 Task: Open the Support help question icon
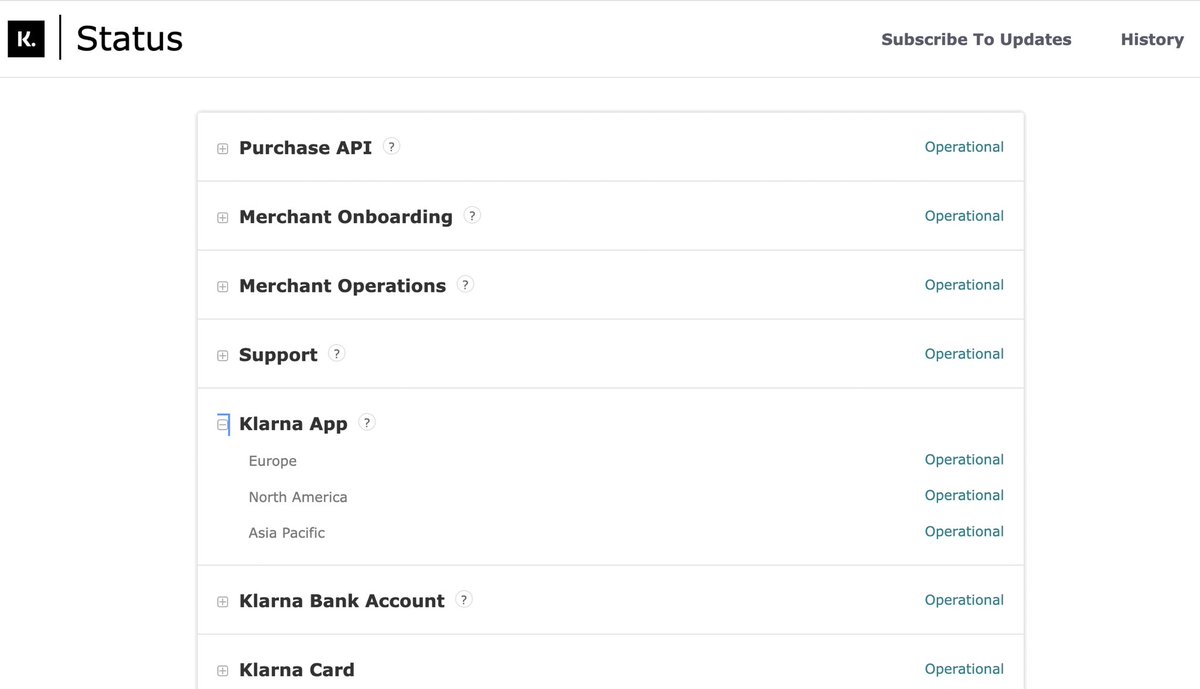click(x=337, y=353)
